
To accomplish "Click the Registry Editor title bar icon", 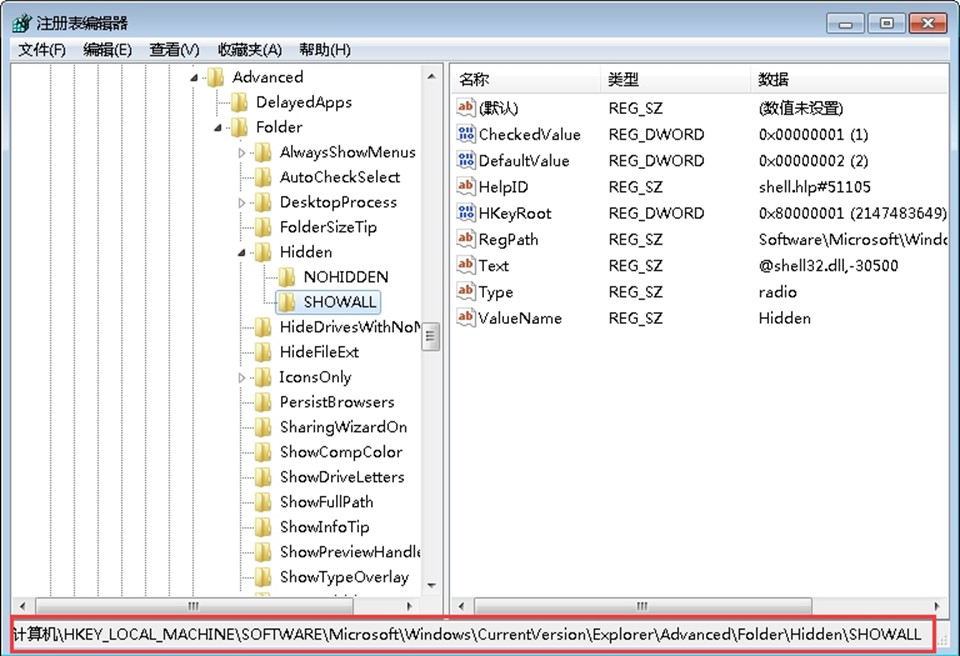I will coord(21,23).
